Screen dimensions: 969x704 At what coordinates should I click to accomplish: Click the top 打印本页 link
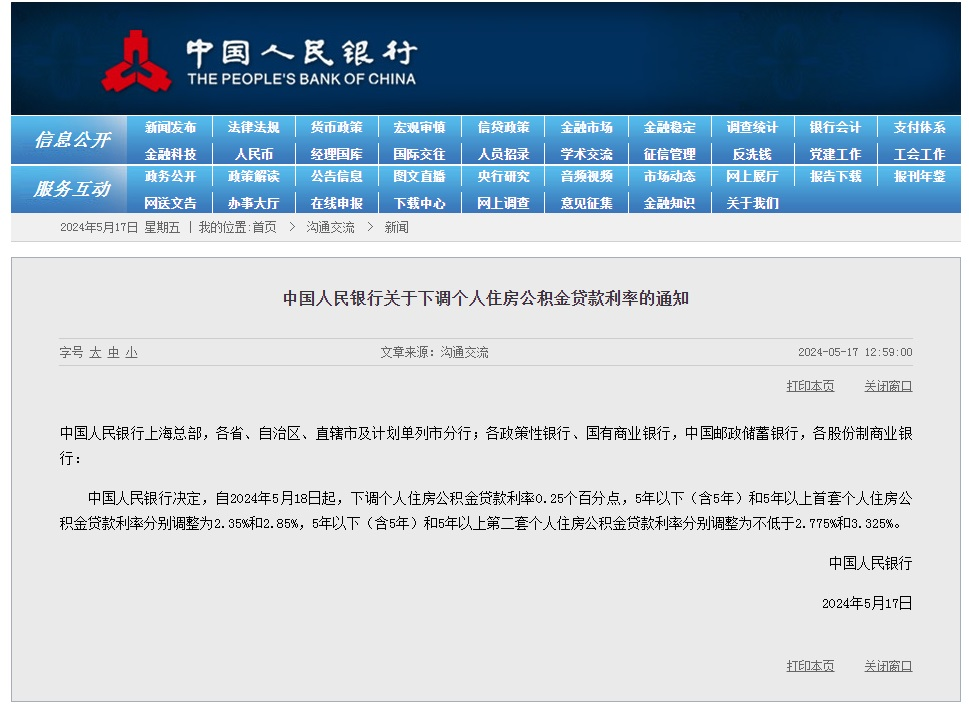810,386
